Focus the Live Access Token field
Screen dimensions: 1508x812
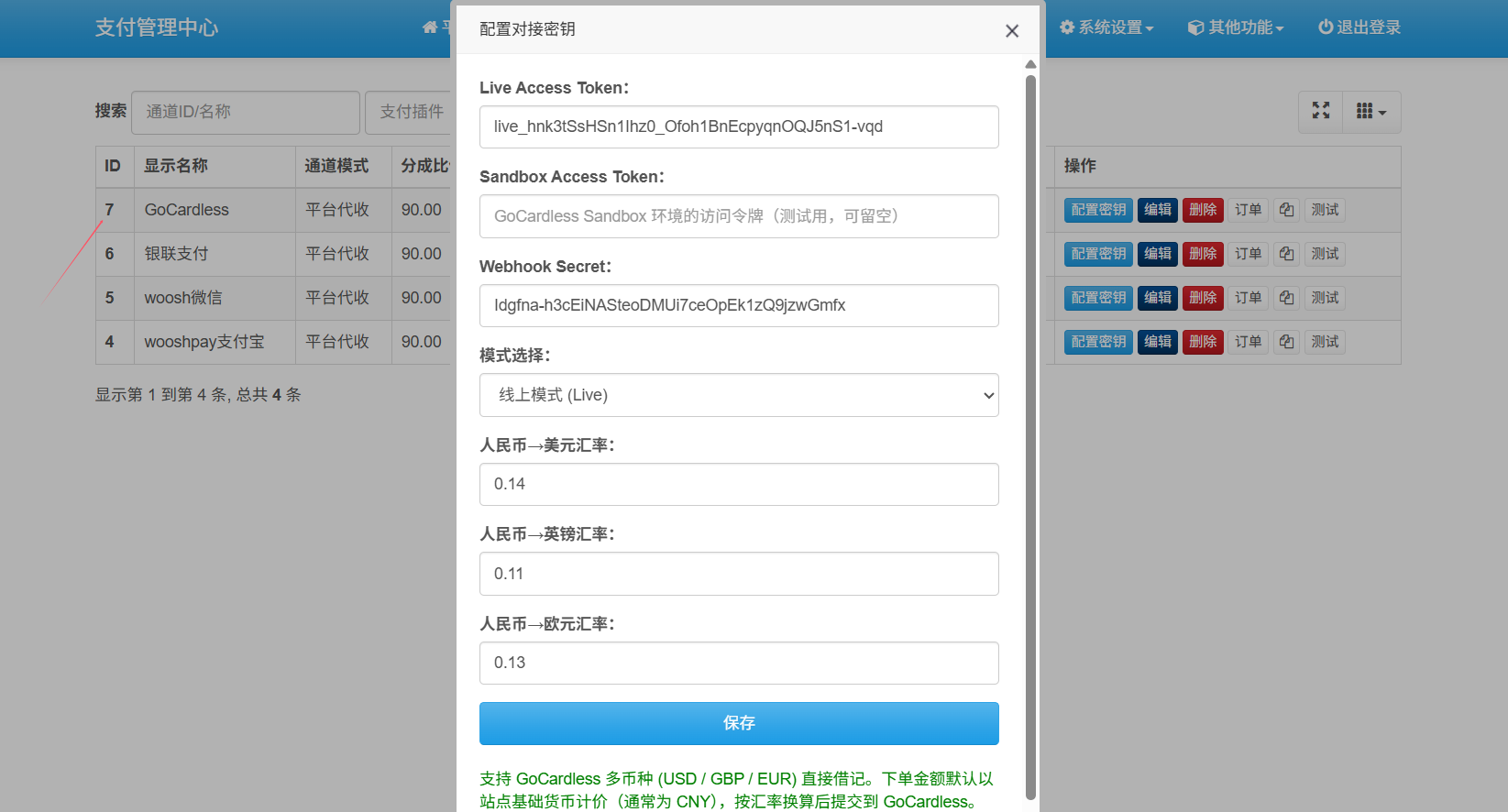pos(738,126)
